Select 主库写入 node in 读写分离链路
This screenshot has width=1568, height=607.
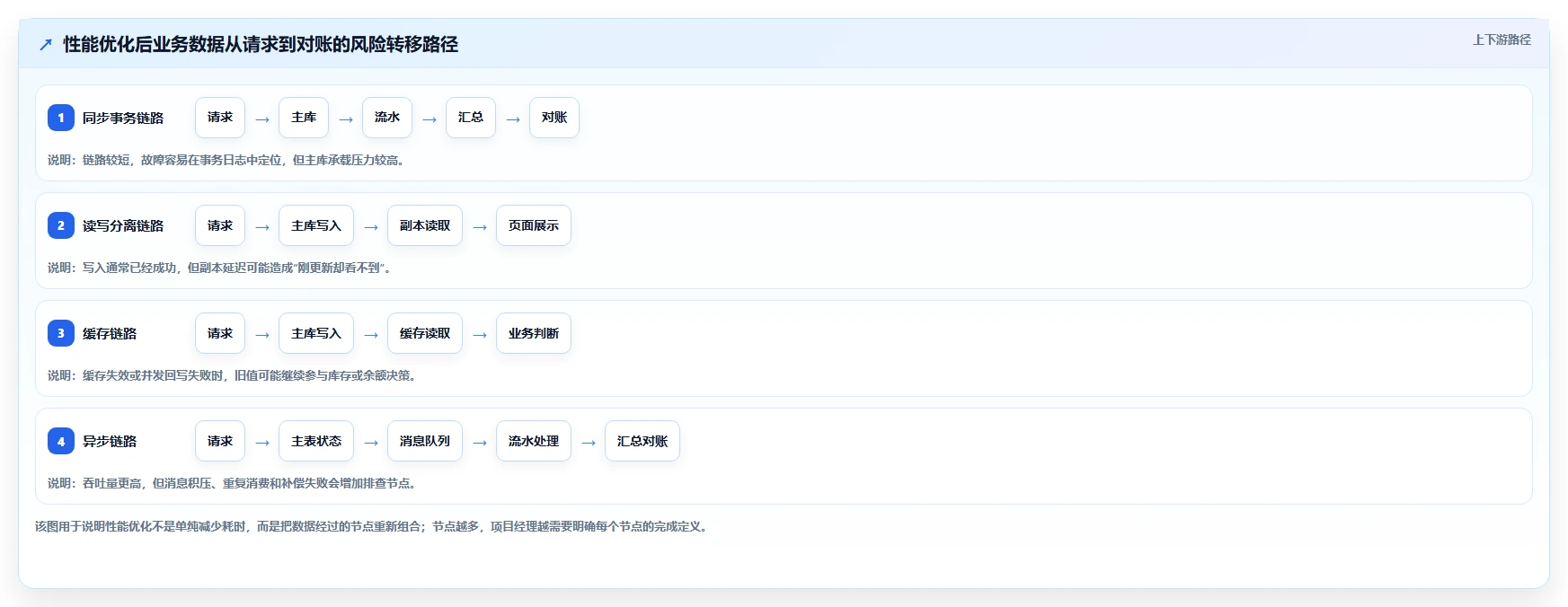(x=316, y=225)
